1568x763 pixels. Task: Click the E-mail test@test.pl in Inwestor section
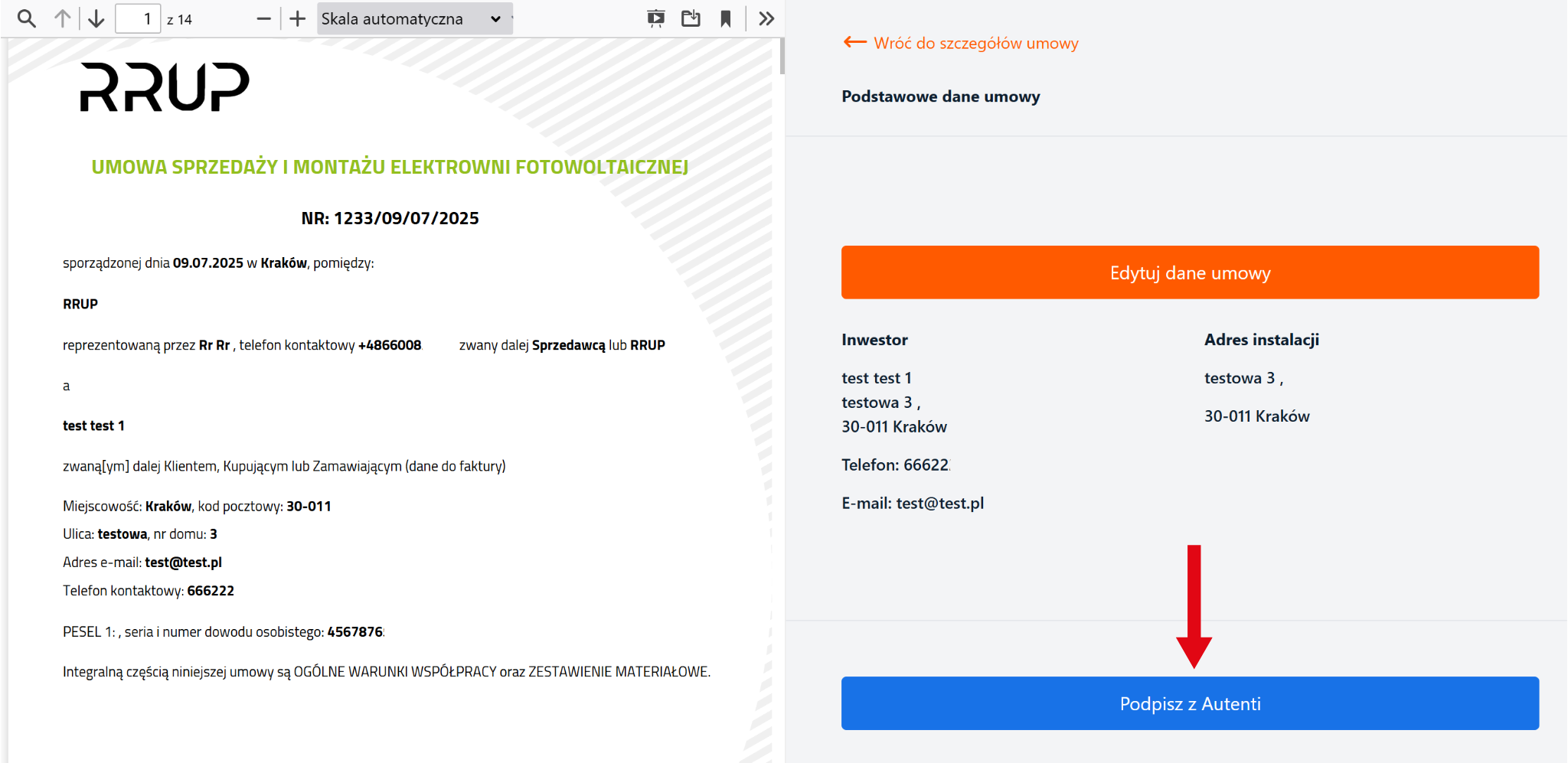[913, 503]
